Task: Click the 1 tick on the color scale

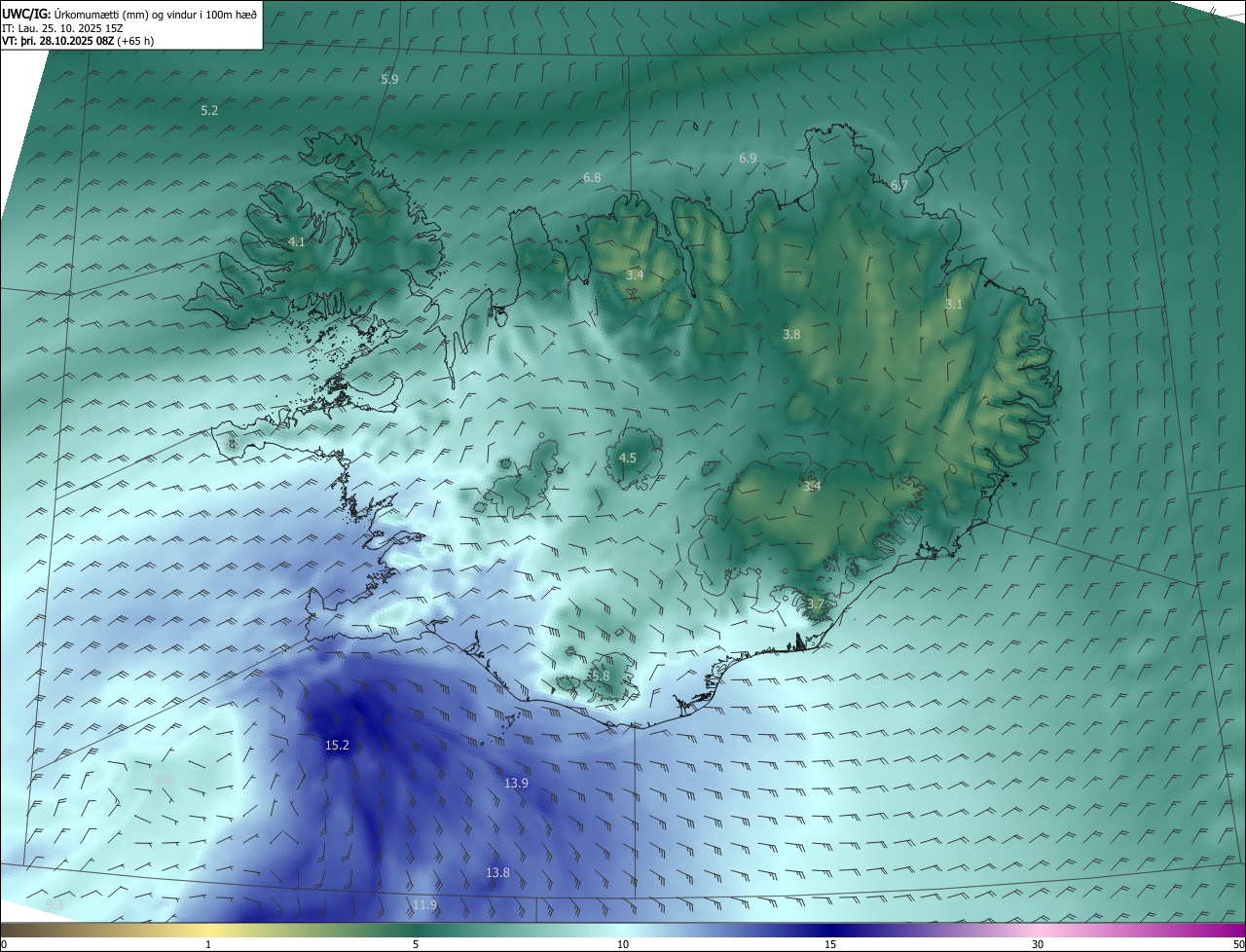Action: coord(208,944)
